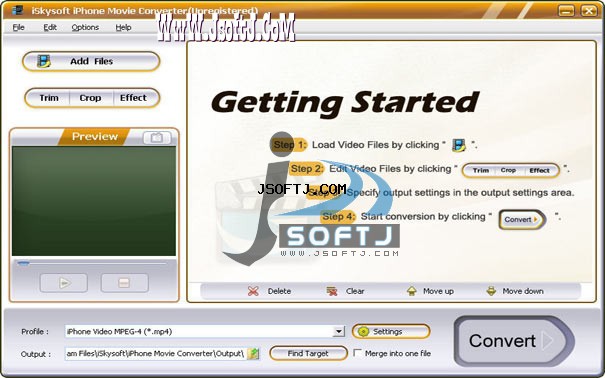
Task: Click the Find Target button
Action: [x=308, y=353]
